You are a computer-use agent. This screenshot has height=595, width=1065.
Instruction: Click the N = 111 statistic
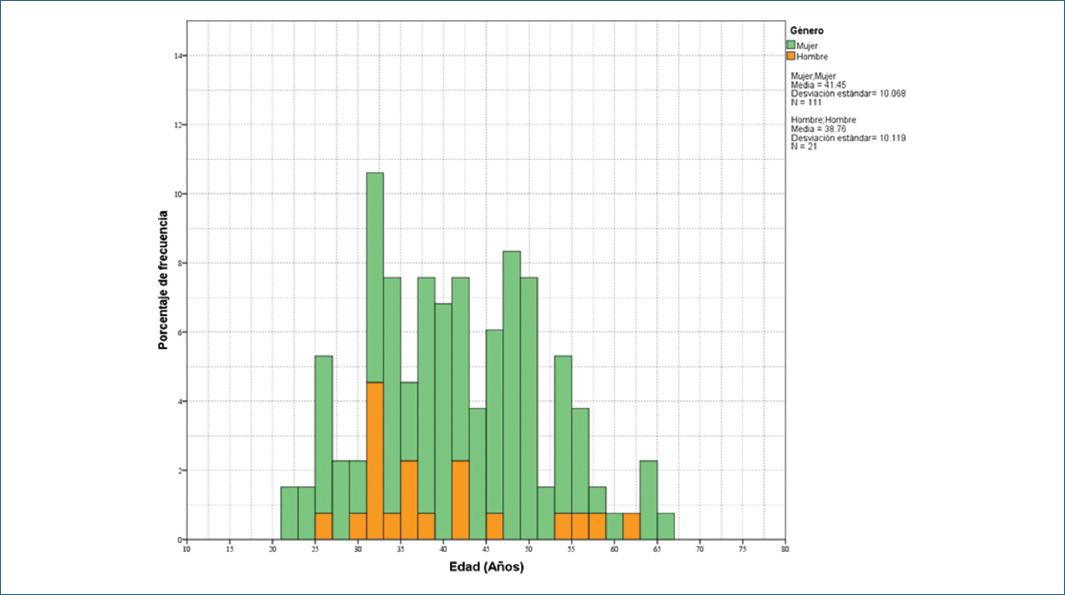pos(808,101)
